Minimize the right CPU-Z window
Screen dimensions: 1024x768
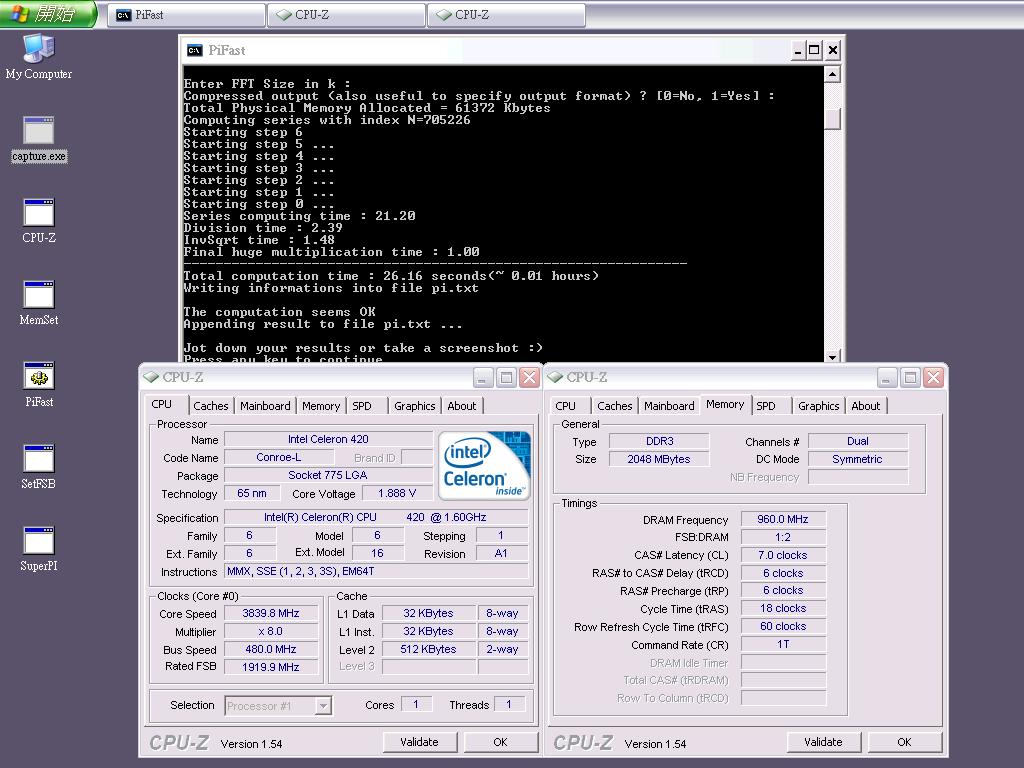(887, 377)
